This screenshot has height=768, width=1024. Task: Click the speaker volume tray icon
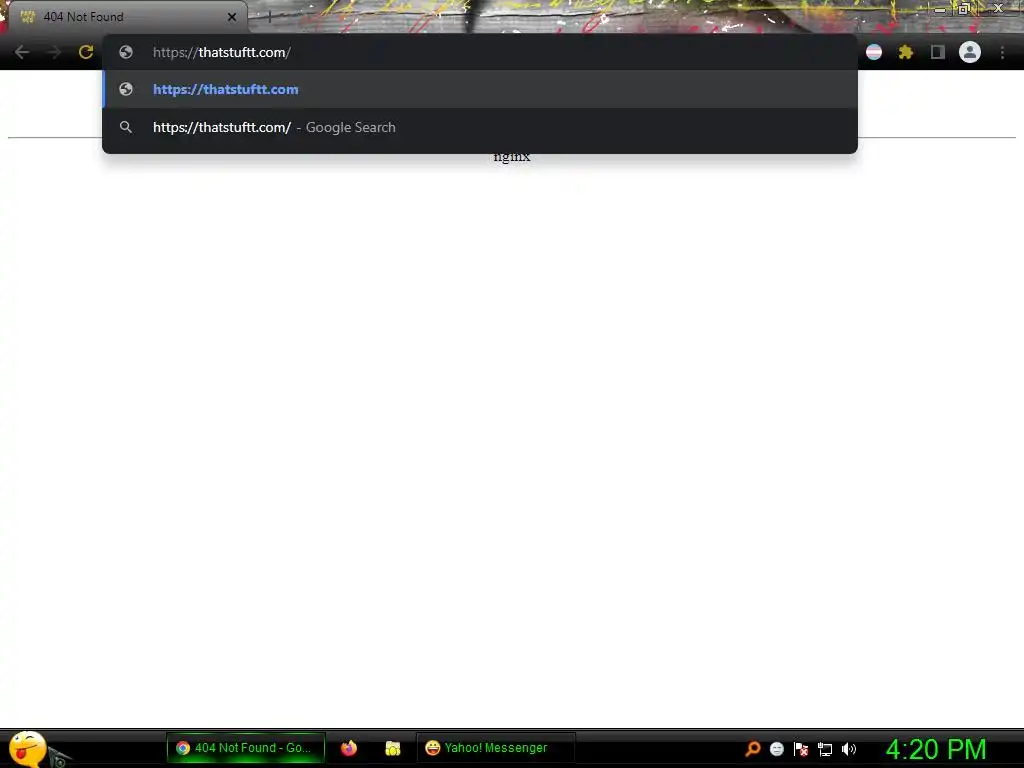click(849, 749)
